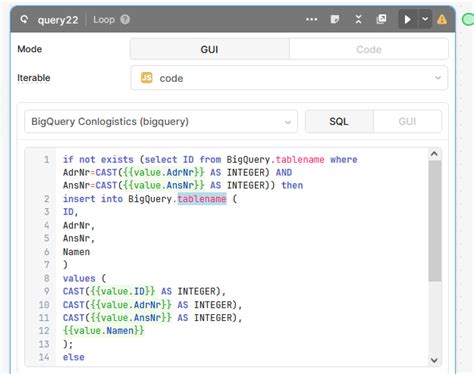474x374 pixels.
Task: Click the 'else' keyword on line 14
Action: pyautogui.click(x=74, y=357)
